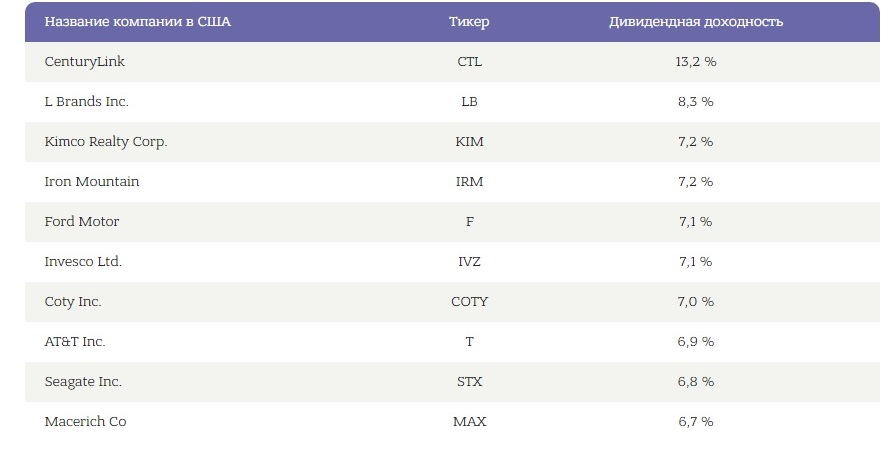This screenshot has width=891, height=451.
Task: Click the LB ticker cell
Action: coord(469,102)
